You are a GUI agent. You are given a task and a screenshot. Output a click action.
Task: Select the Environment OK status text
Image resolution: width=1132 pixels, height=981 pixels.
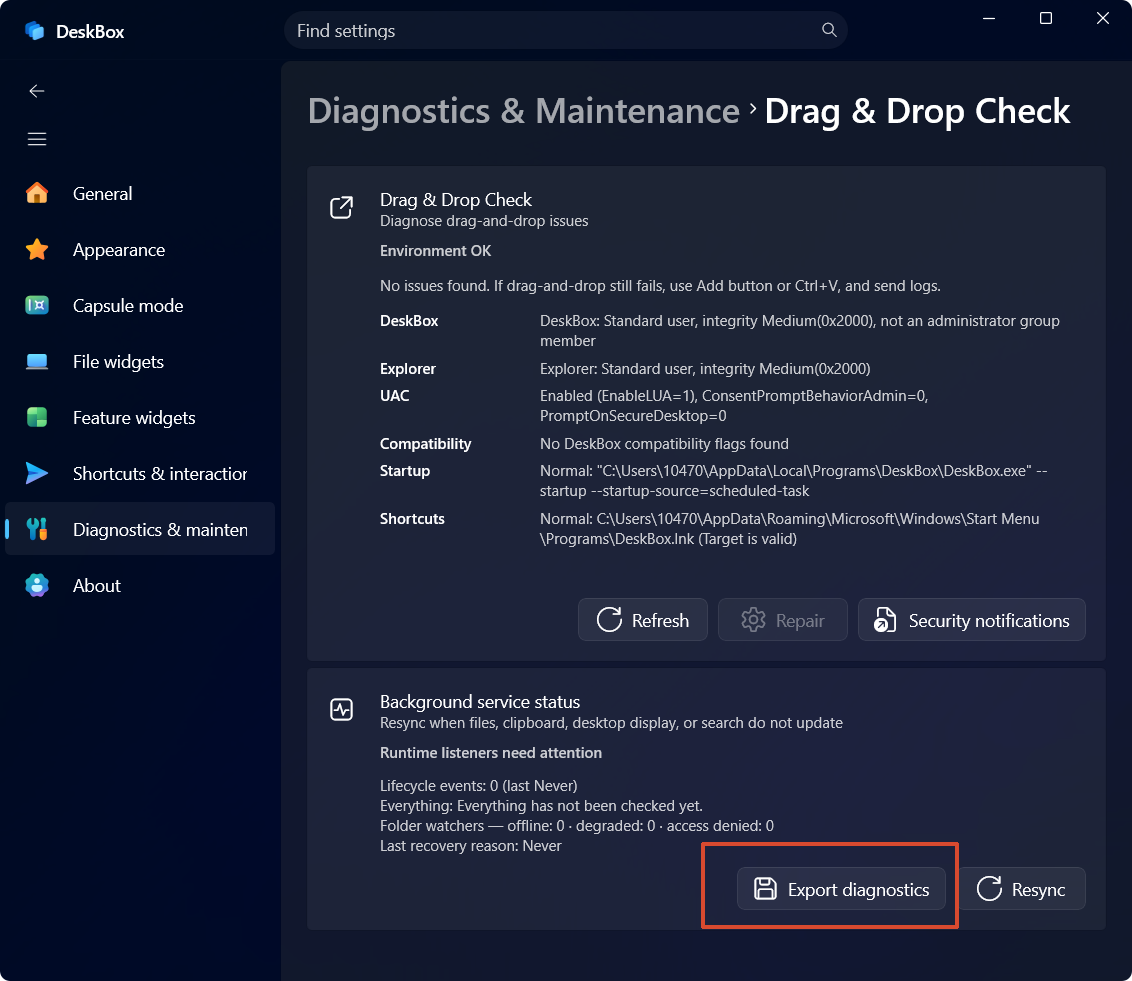[x=435, y=250]
